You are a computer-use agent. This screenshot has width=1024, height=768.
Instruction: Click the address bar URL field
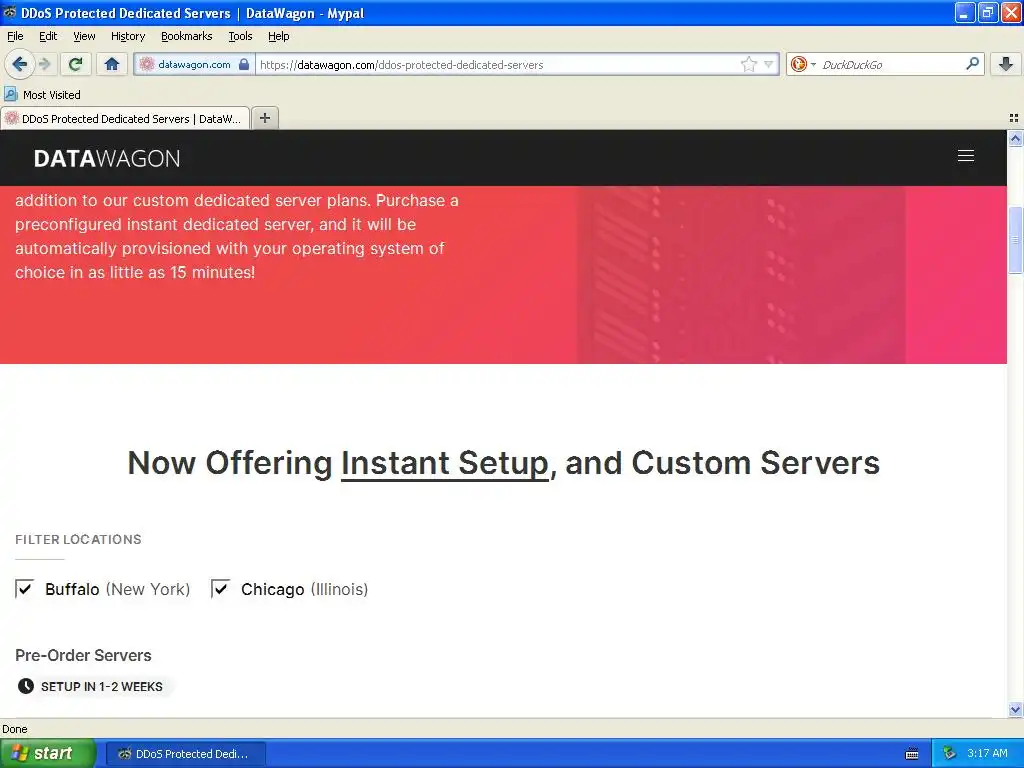[x=496, y=64]
